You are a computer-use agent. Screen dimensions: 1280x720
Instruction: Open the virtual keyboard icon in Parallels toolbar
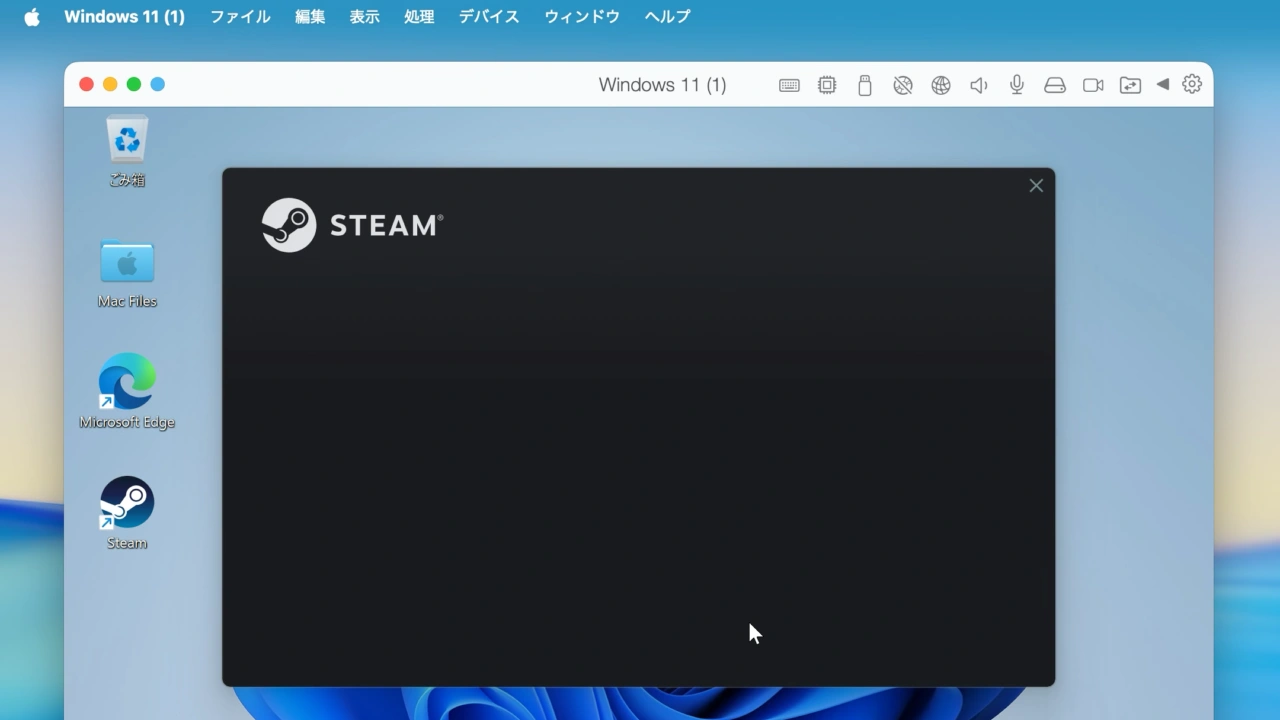789,85
